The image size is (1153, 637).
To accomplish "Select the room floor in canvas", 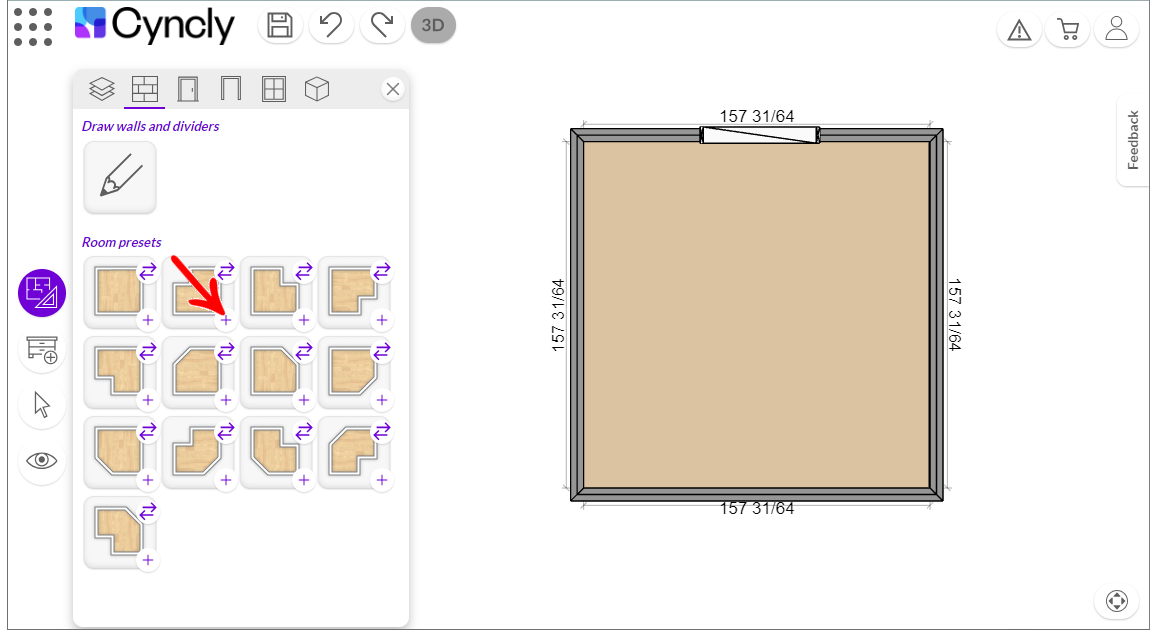I will [x=756, y=315].
